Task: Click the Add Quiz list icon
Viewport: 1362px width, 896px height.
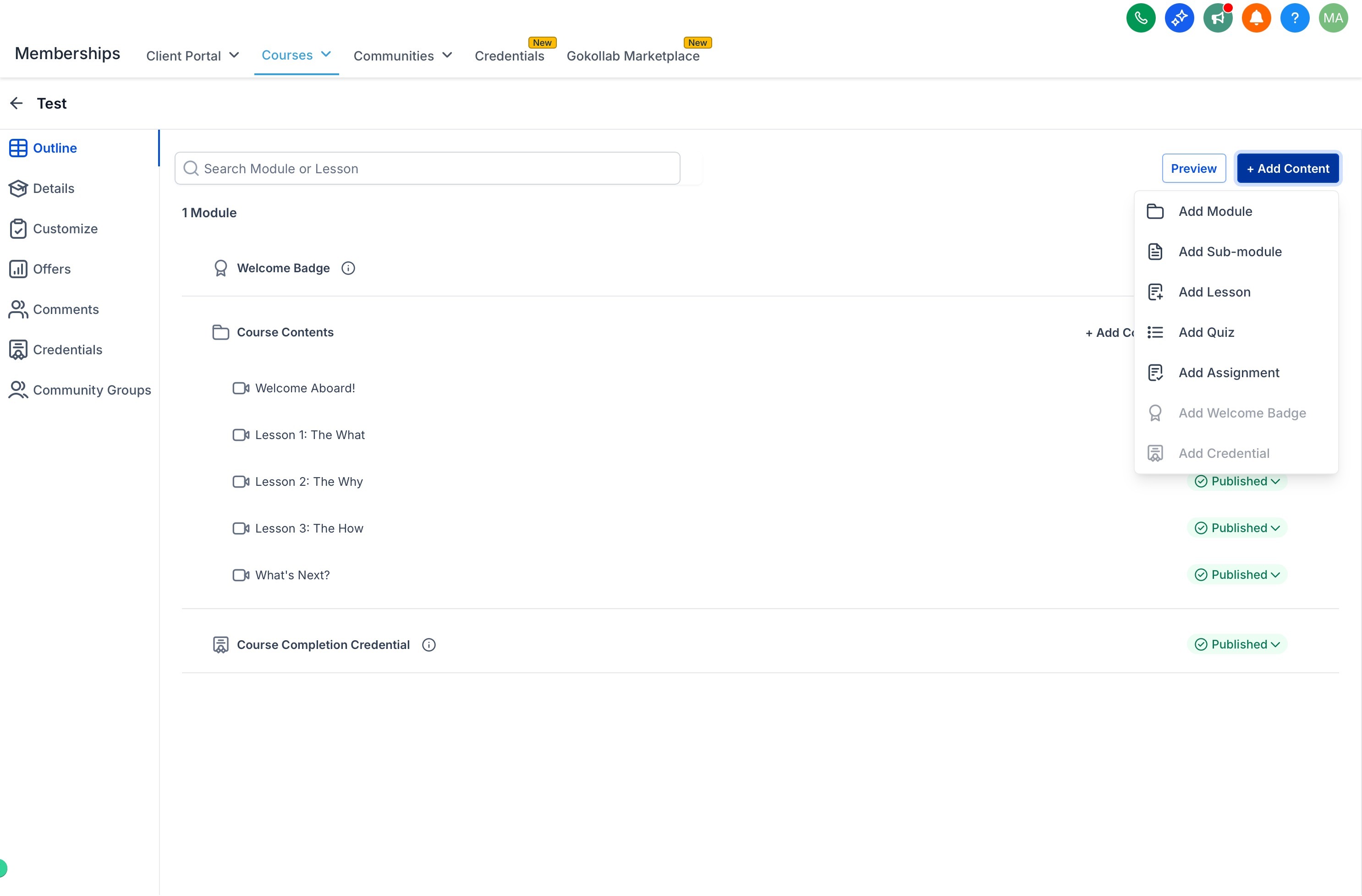Action: pos(1155,332)
